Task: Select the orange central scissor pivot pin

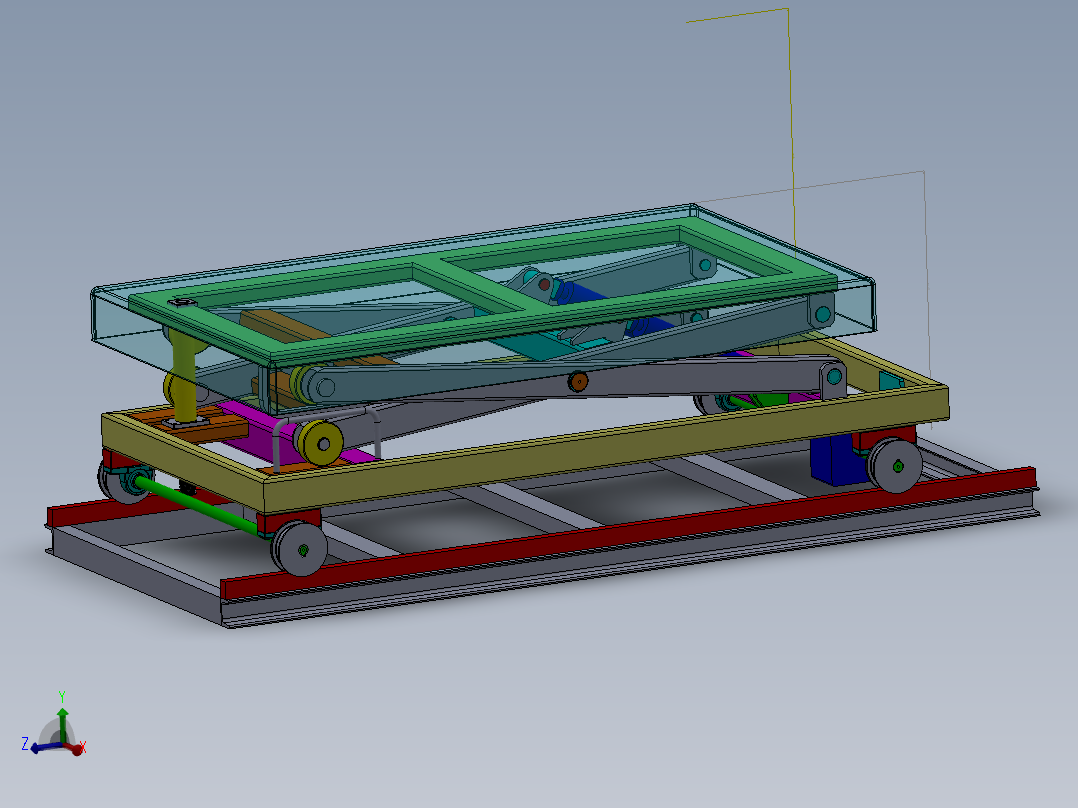Action: point(578,382)
